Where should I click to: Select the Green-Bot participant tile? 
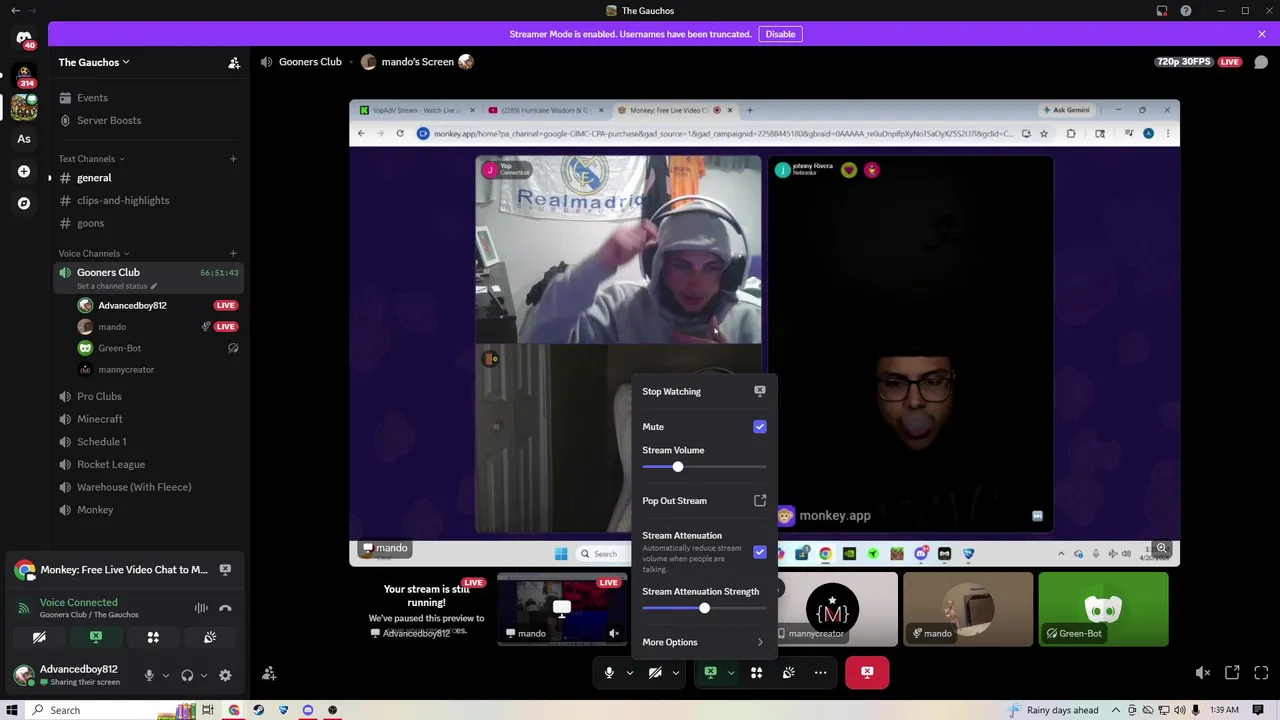click(1103, 609)
